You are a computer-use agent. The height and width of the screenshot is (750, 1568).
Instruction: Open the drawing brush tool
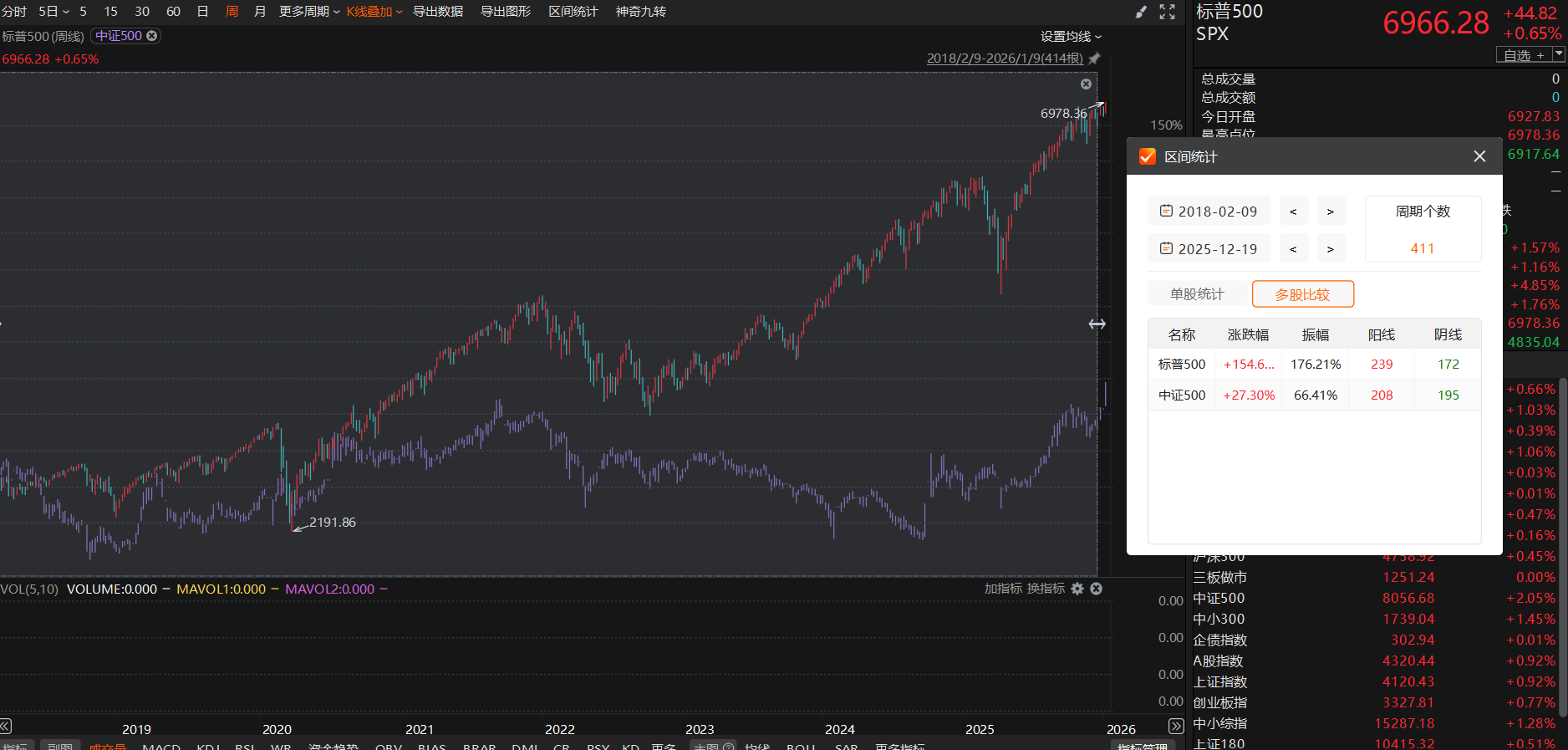[1141, 12]
